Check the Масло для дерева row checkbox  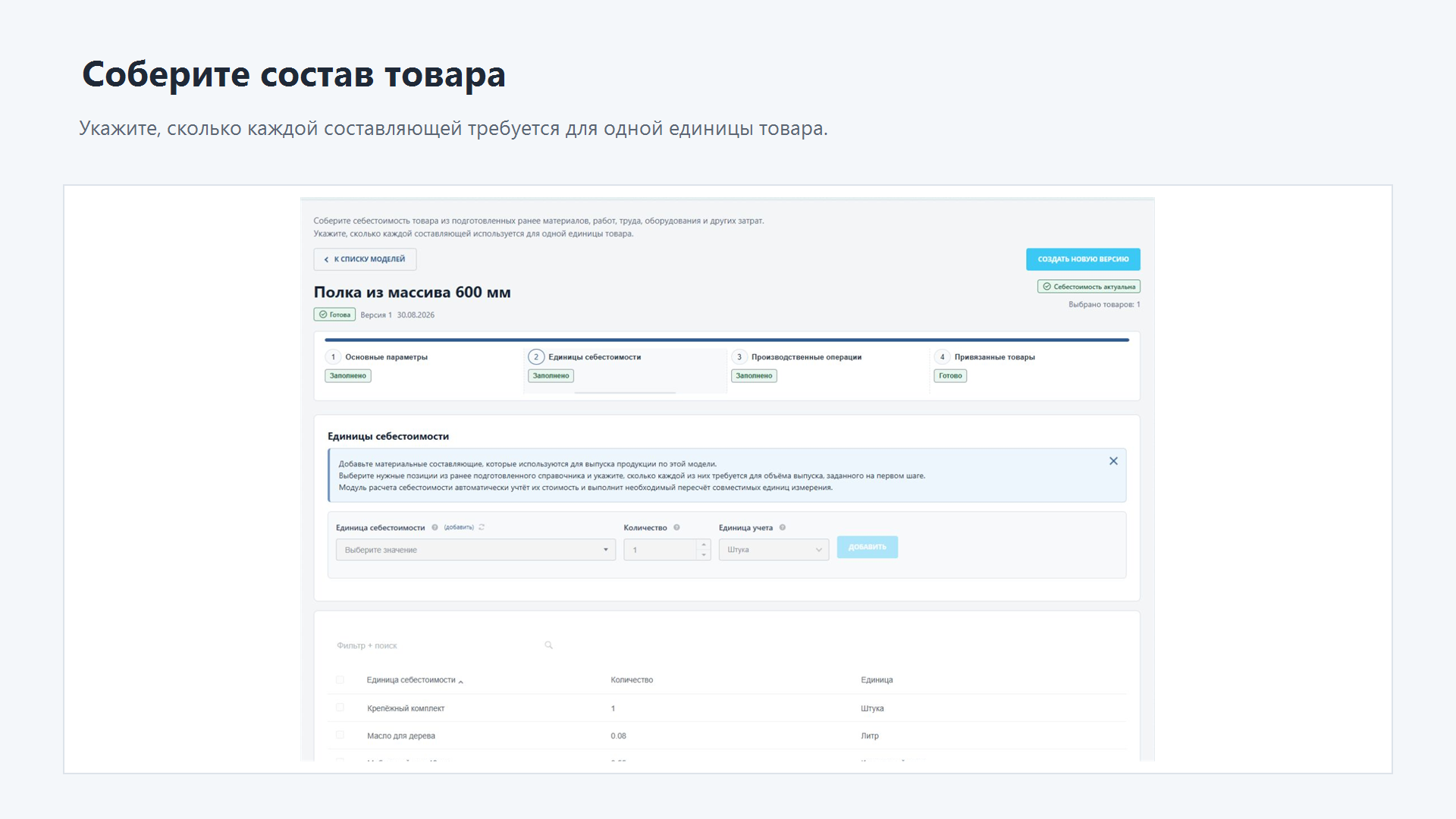click(340, 735)
